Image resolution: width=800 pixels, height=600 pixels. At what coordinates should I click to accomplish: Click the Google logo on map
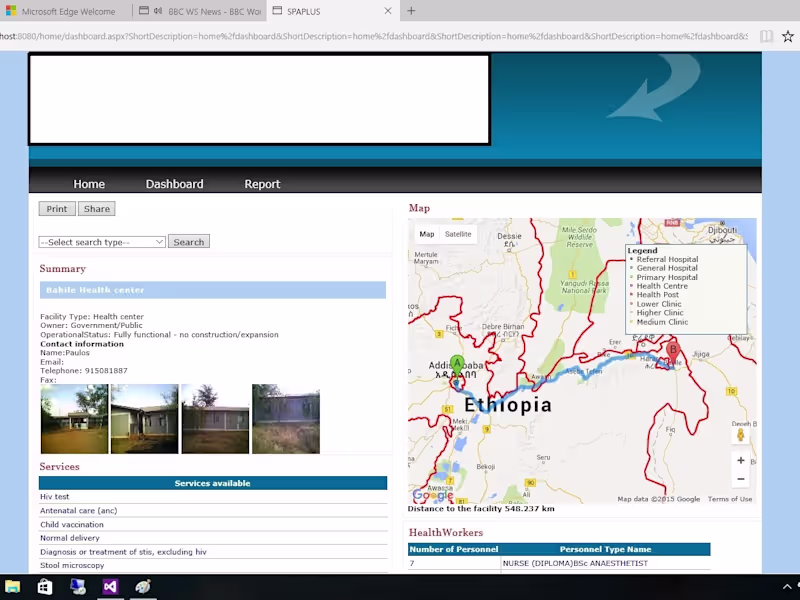pos(433,495)
